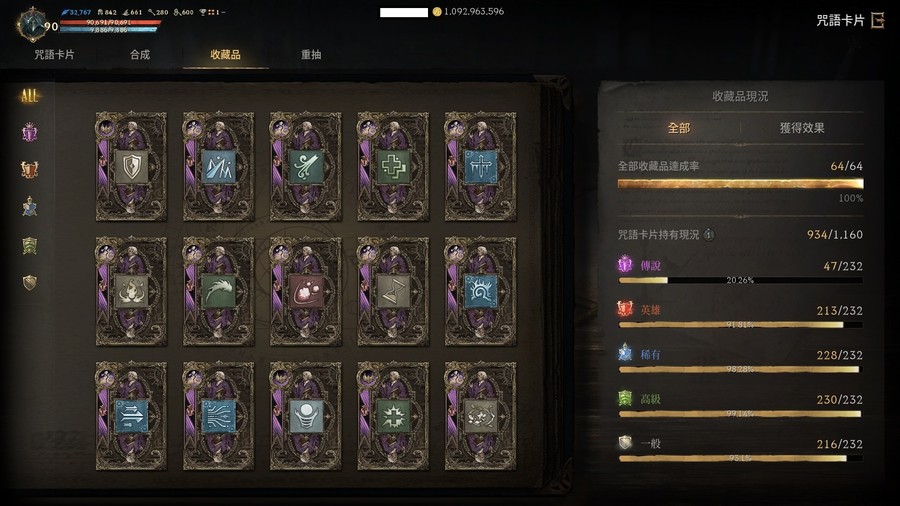This screenshot has width=900, height=506.
Task: Select the 獲得效果 panel tab
Action: tap(802, 128)
